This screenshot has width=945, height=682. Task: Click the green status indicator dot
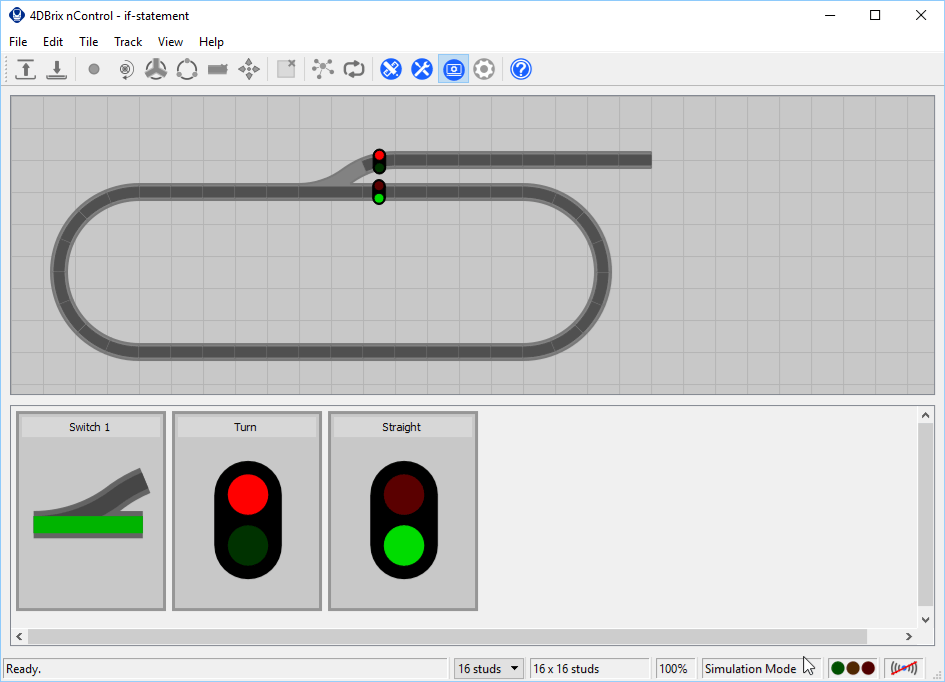click(x=838, y=668)
